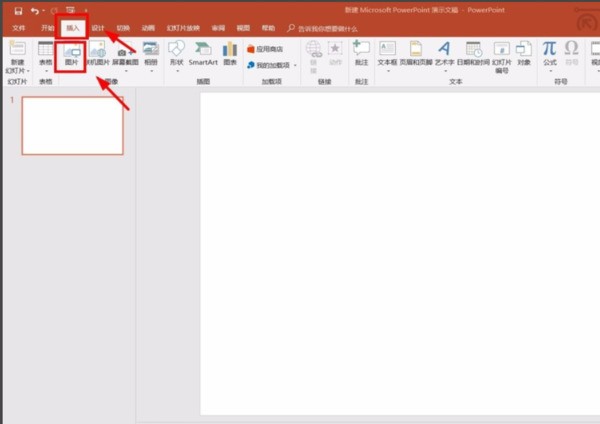
Task: Open the 文件 (File) menu
Action: point(18,29)
